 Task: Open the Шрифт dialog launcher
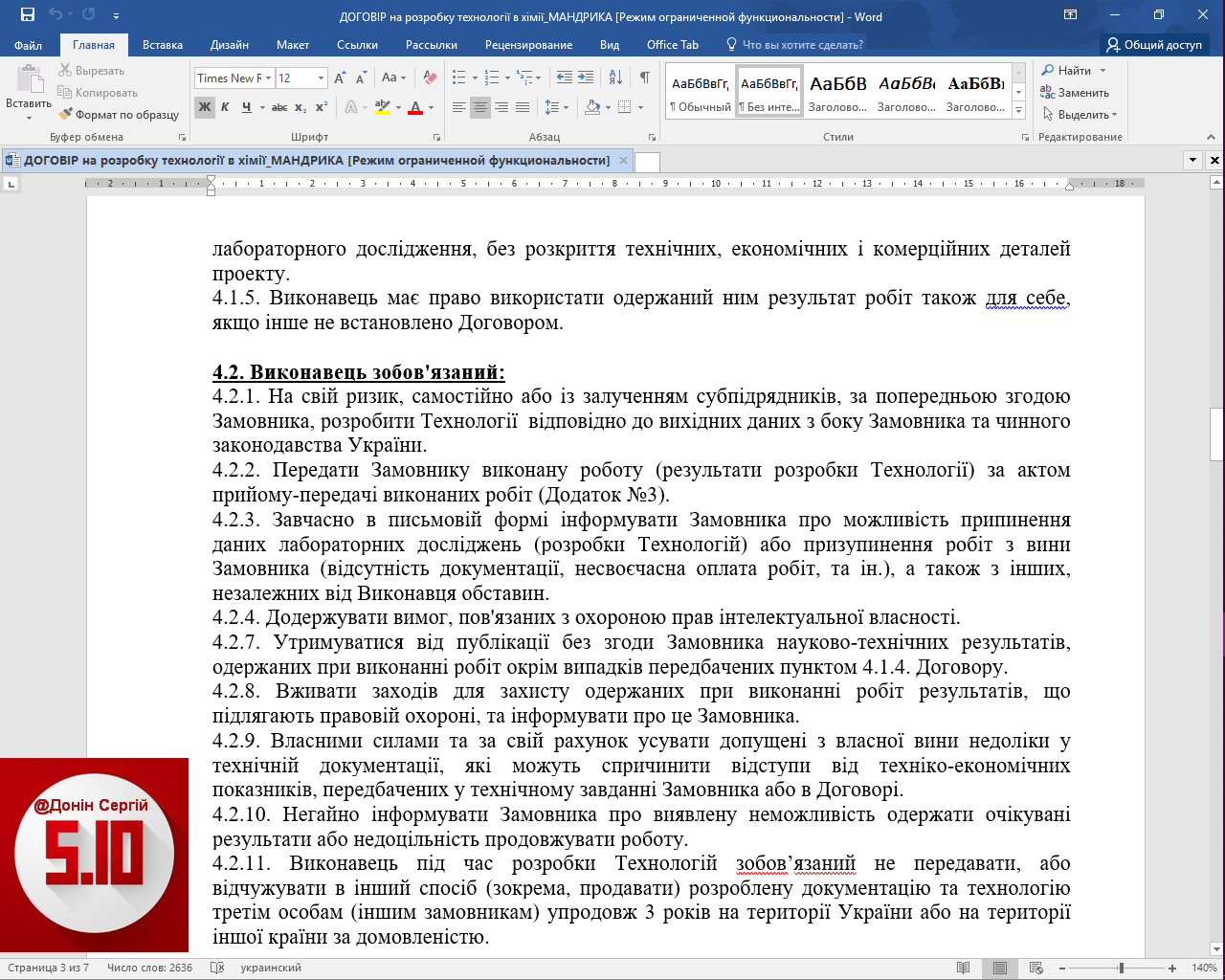coord(437,138)
